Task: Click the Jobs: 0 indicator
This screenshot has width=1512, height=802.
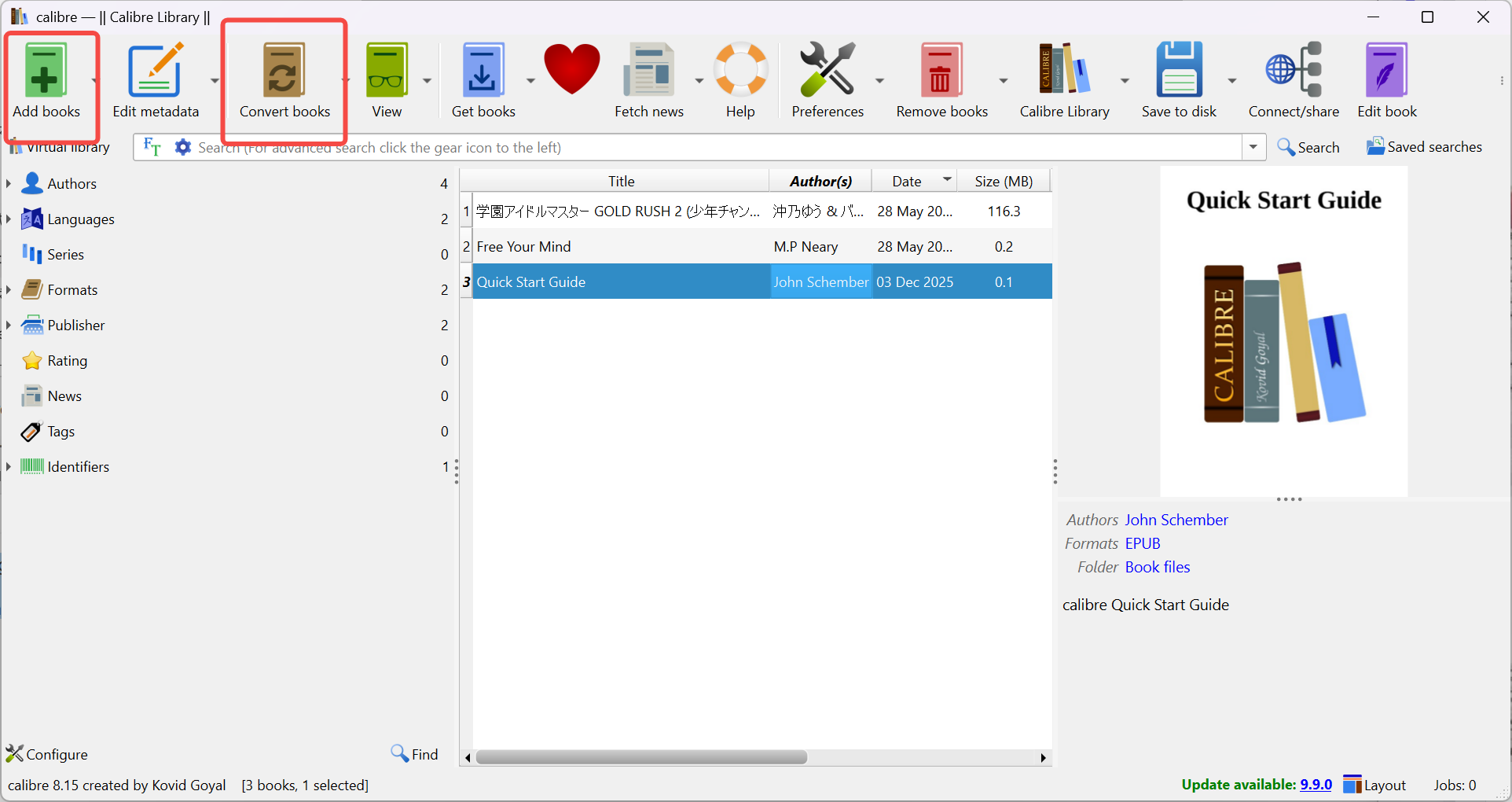Action: [1455, 785]
